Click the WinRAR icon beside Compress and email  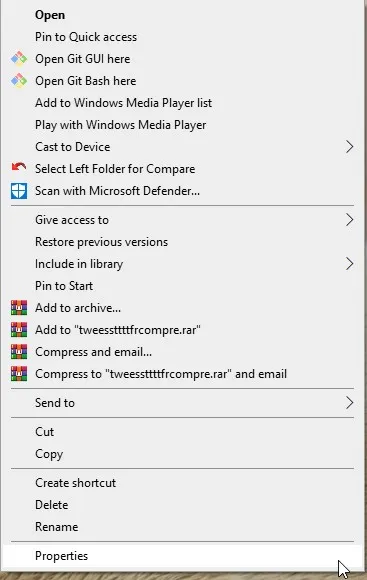(19, 352)
